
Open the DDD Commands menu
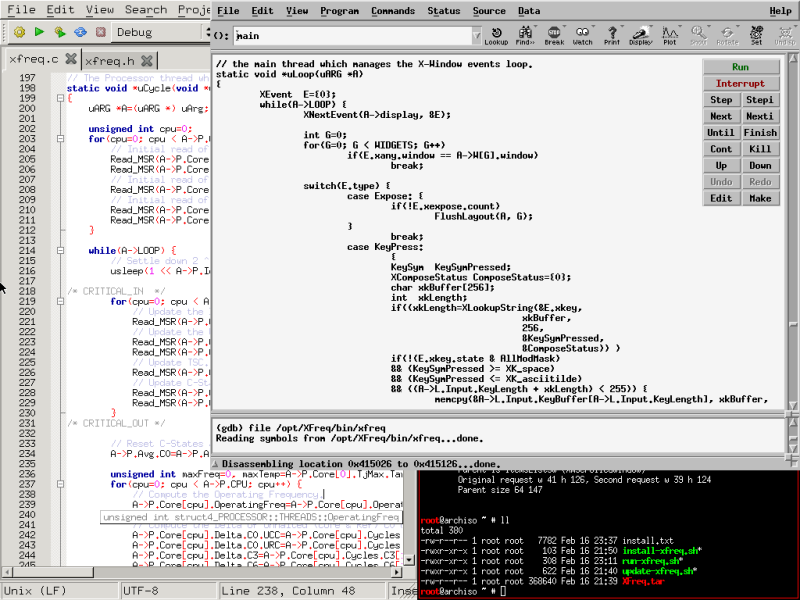click(x=393, y=11)
